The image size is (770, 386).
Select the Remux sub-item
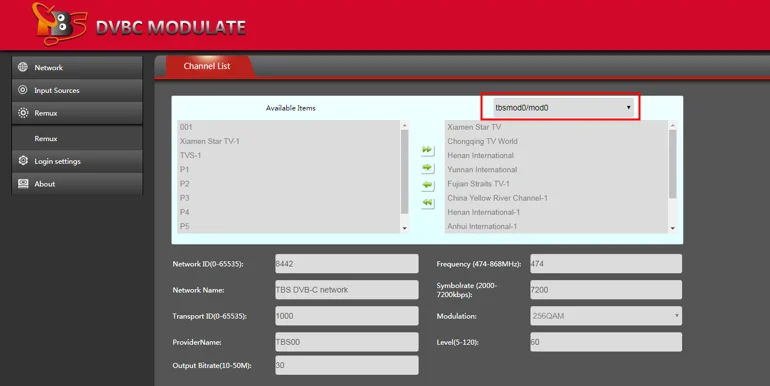(x=77, y=138)
